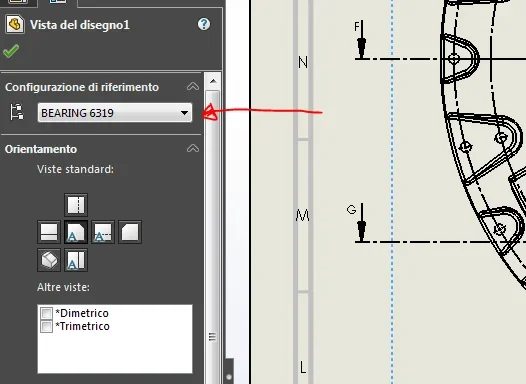
Task: Select the left view icon
Action: coord(49,232)
